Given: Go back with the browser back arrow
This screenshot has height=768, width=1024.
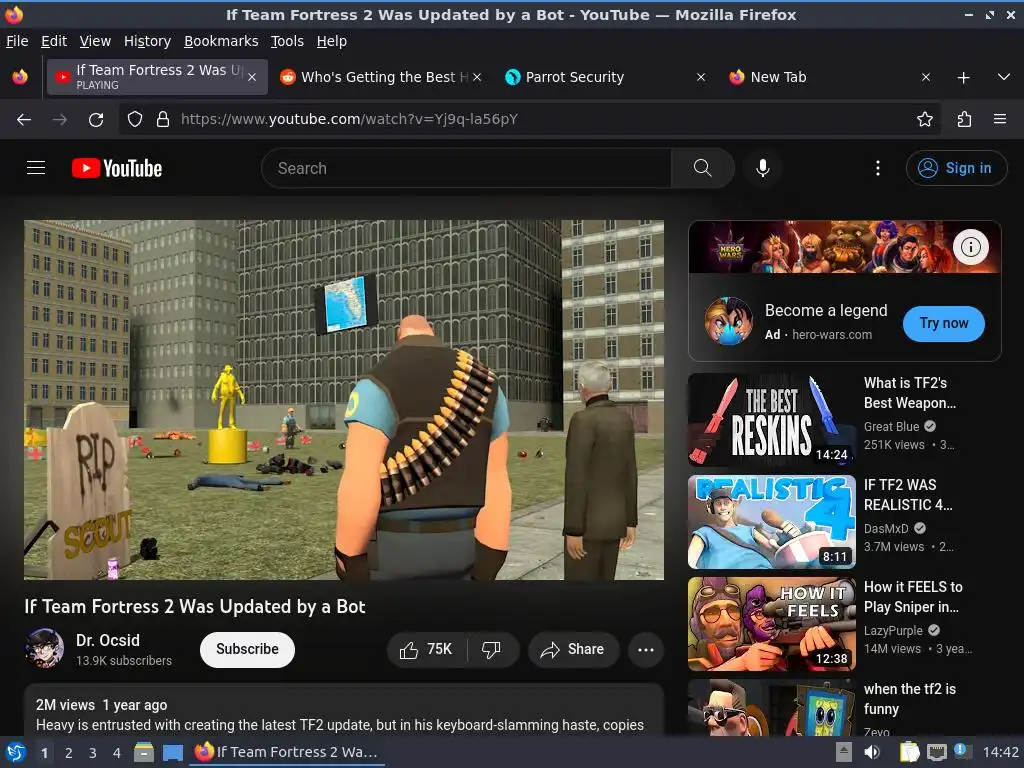Looking at the screenshot, I should (24, 120).
